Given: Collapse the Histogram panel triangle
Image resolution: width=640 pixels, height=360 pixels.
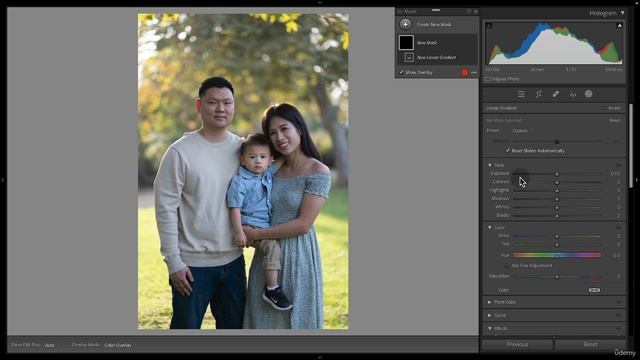Looking at the screenshot, I should [622, 13].
